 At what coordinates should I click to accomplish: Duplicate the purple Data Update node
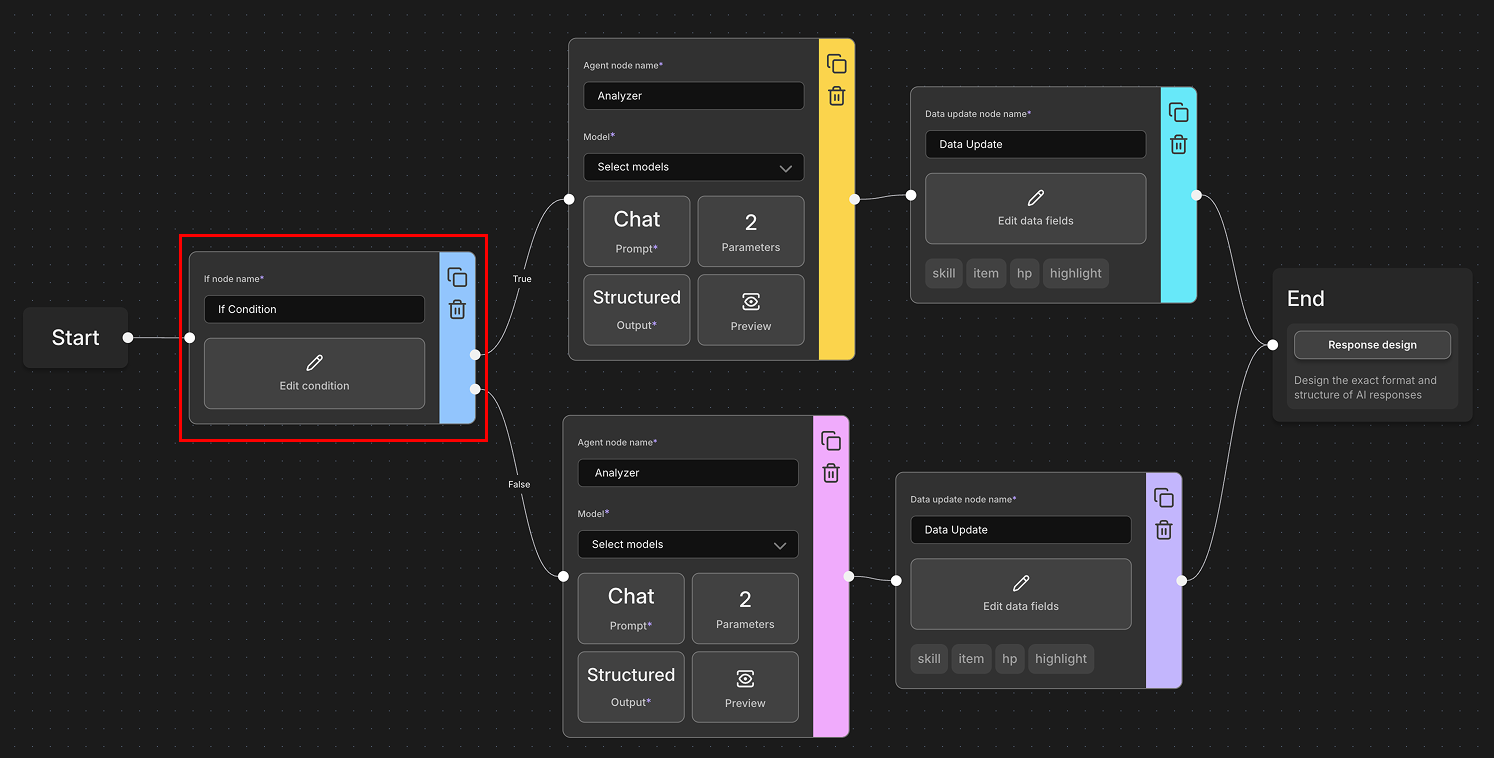[1164, 498]
